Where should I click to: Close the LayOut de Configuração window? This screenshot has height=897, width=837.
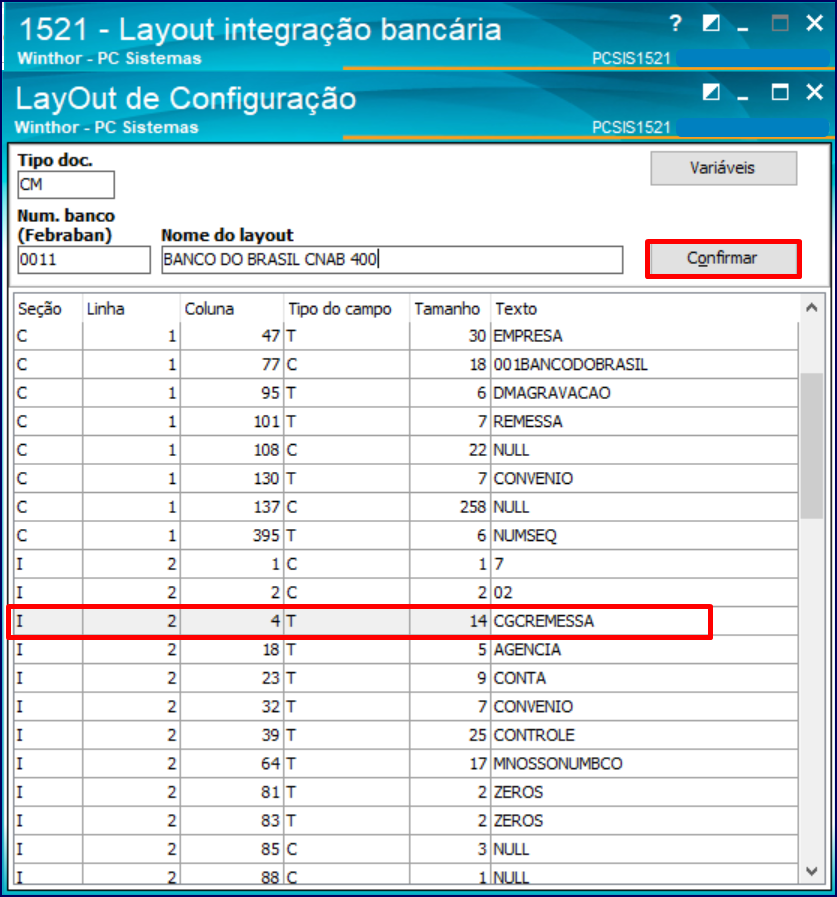click(814, 92)
